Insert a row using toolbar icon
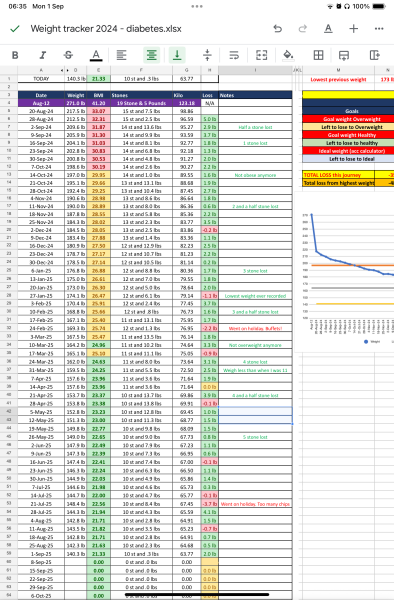 point(344,55)
